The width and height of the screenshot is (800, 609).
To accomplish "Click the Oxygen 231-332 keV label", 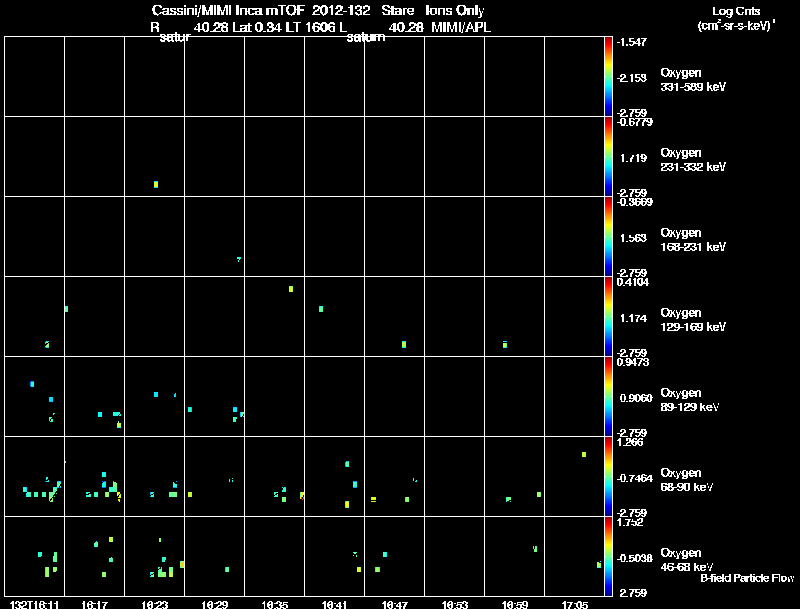I will pyautogui.click(x=693, y=160).
